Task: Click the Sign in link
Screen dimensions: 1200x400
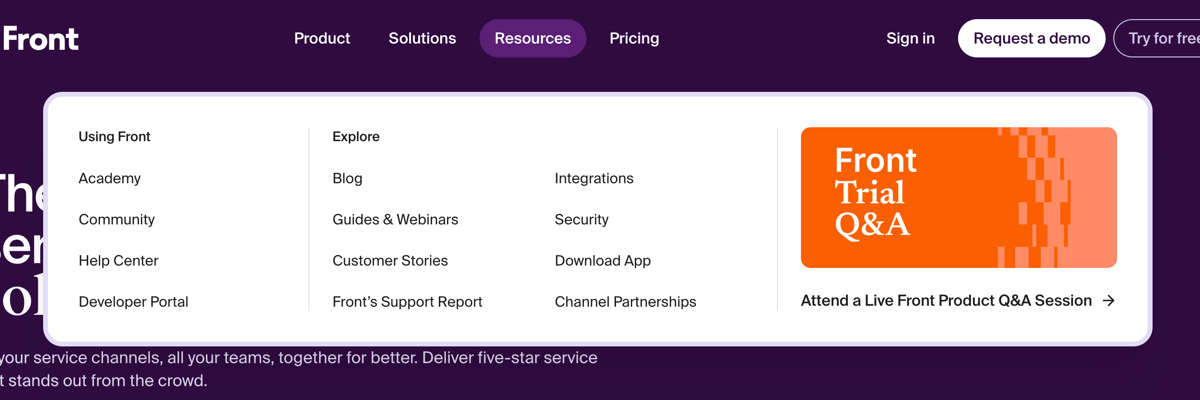Action: [910, 39]
